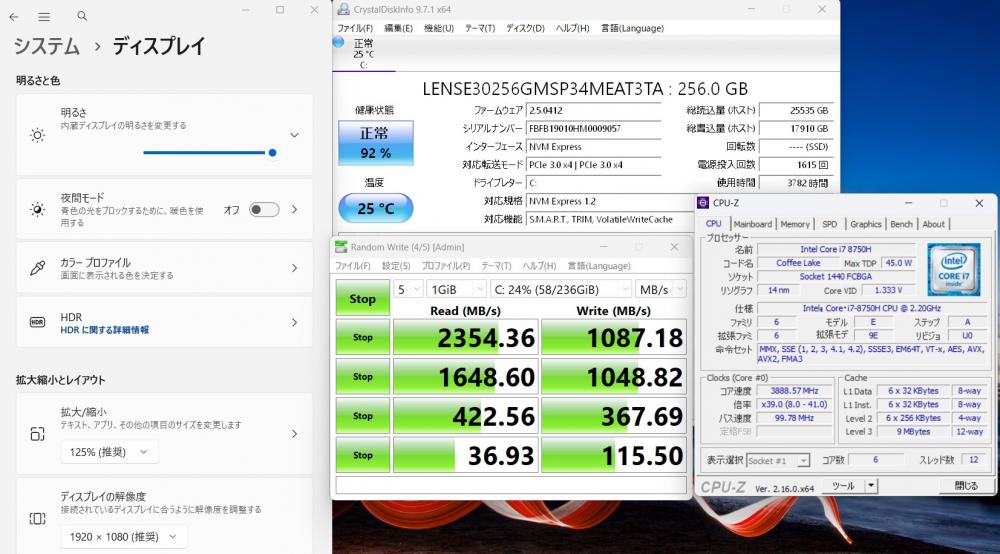Image resolution: width=1000 pixels, height=554 pixels.
Task: Click the display brightness slider
Action: pos(208,153)
